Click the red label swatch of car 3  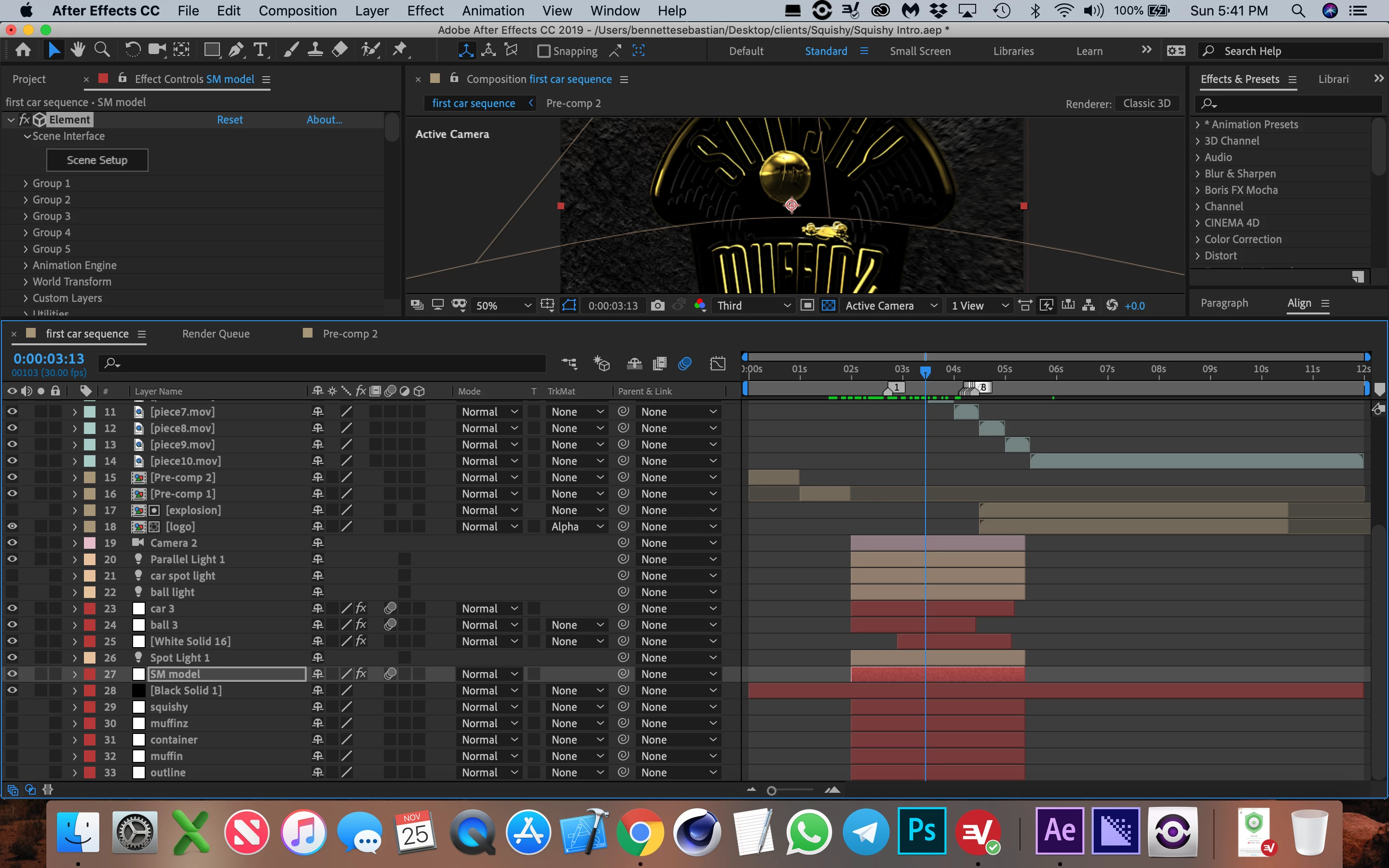click(90, 609)
